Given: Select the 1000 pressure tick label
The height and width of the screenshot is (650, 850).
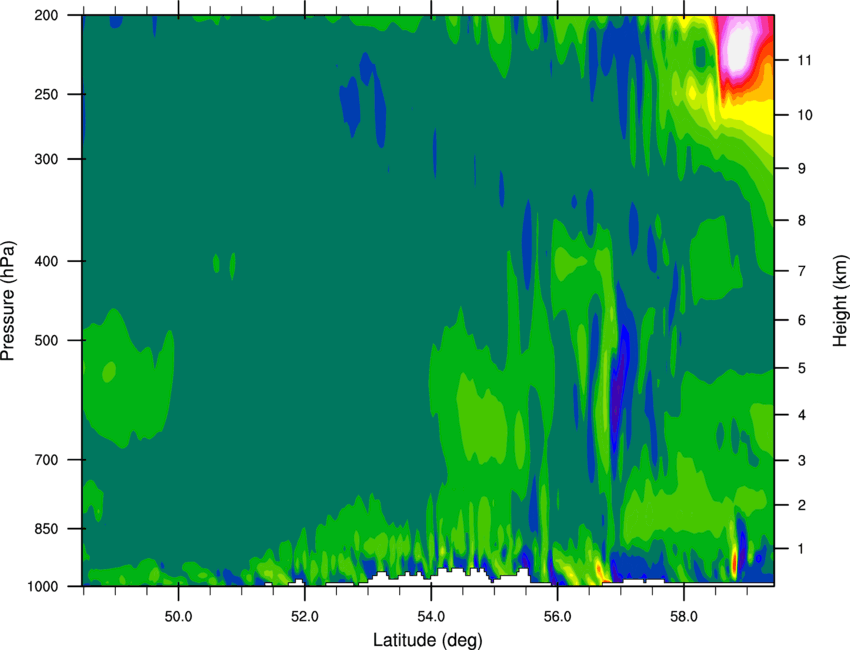Looking at the screenshot, I should (43, 586).
